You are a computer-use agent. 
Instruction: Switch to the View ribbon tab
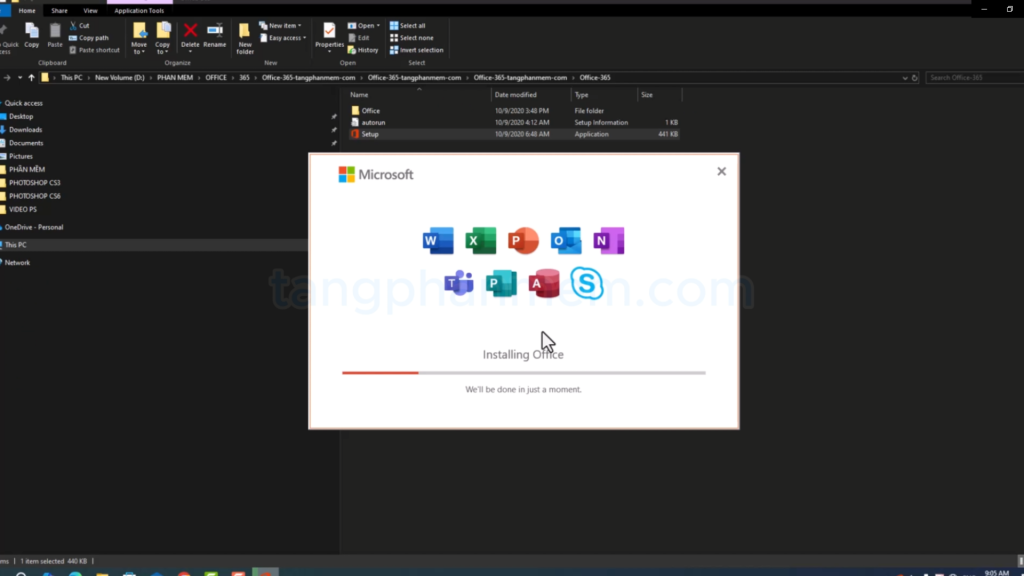coord(90,10)
